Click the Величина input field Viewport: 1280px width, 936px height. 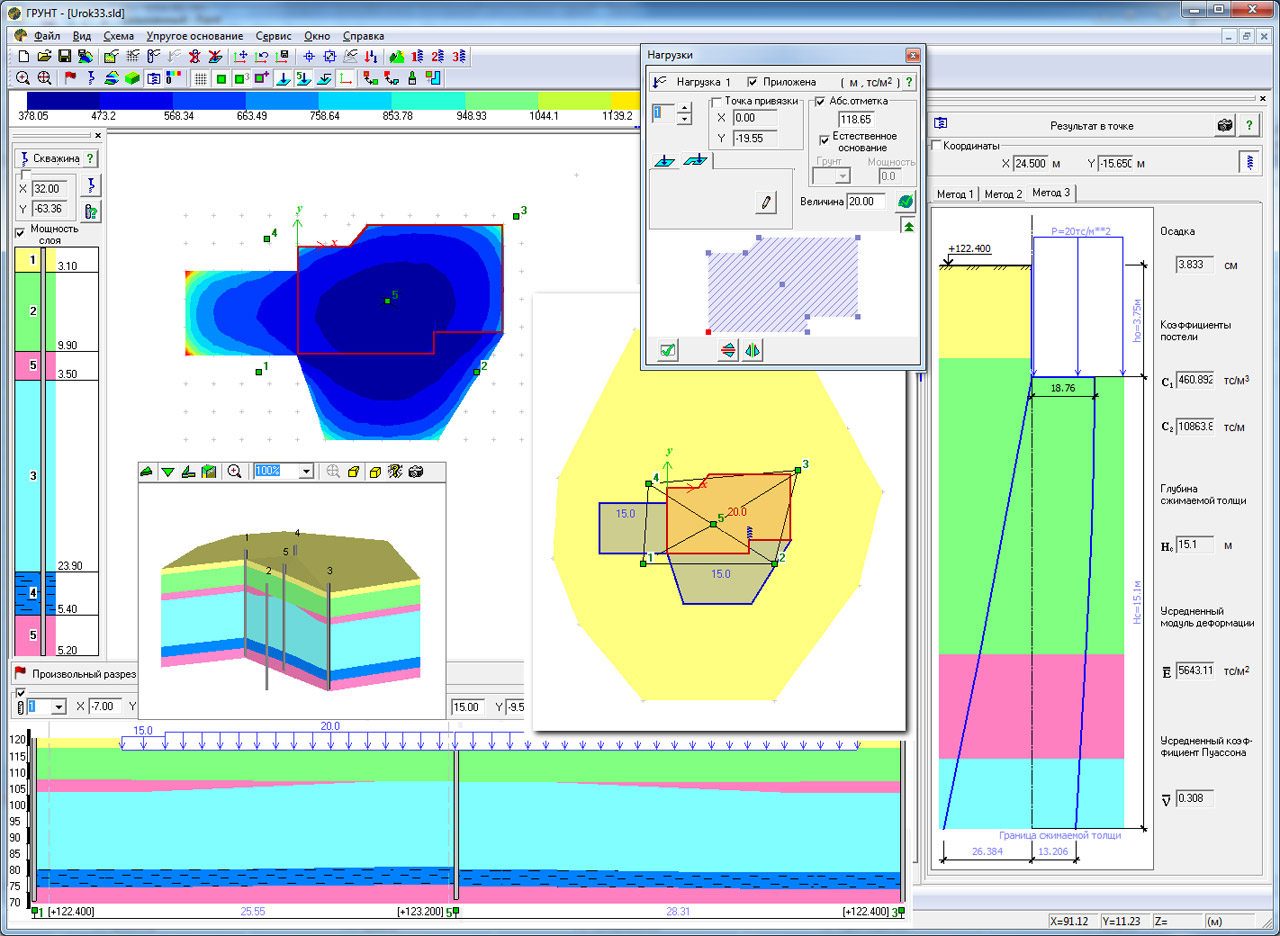point(866,202)
